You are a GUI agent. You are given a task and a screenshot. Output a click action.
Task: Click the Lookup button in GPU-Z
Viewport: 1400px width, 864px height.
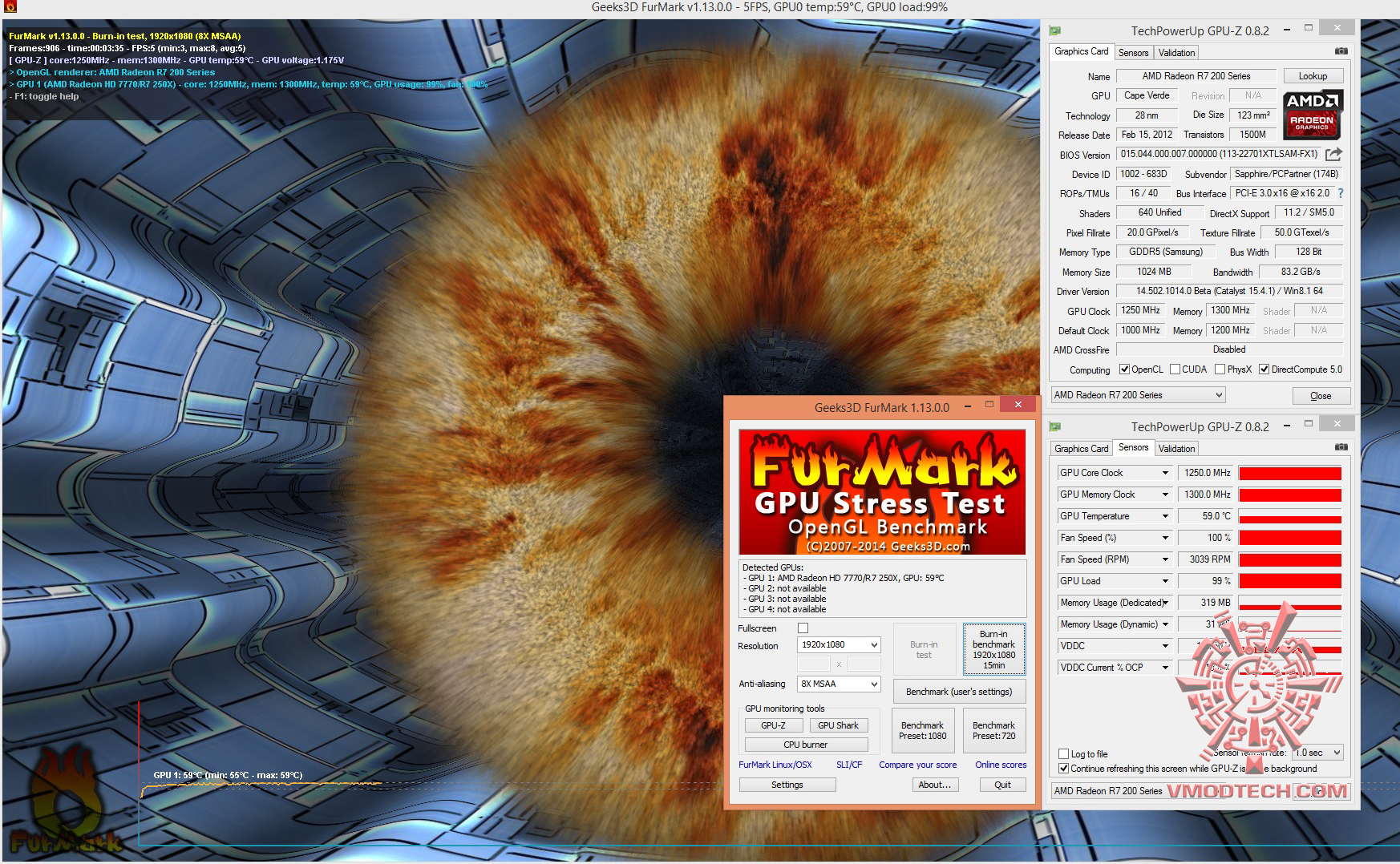coord(1313,76)
